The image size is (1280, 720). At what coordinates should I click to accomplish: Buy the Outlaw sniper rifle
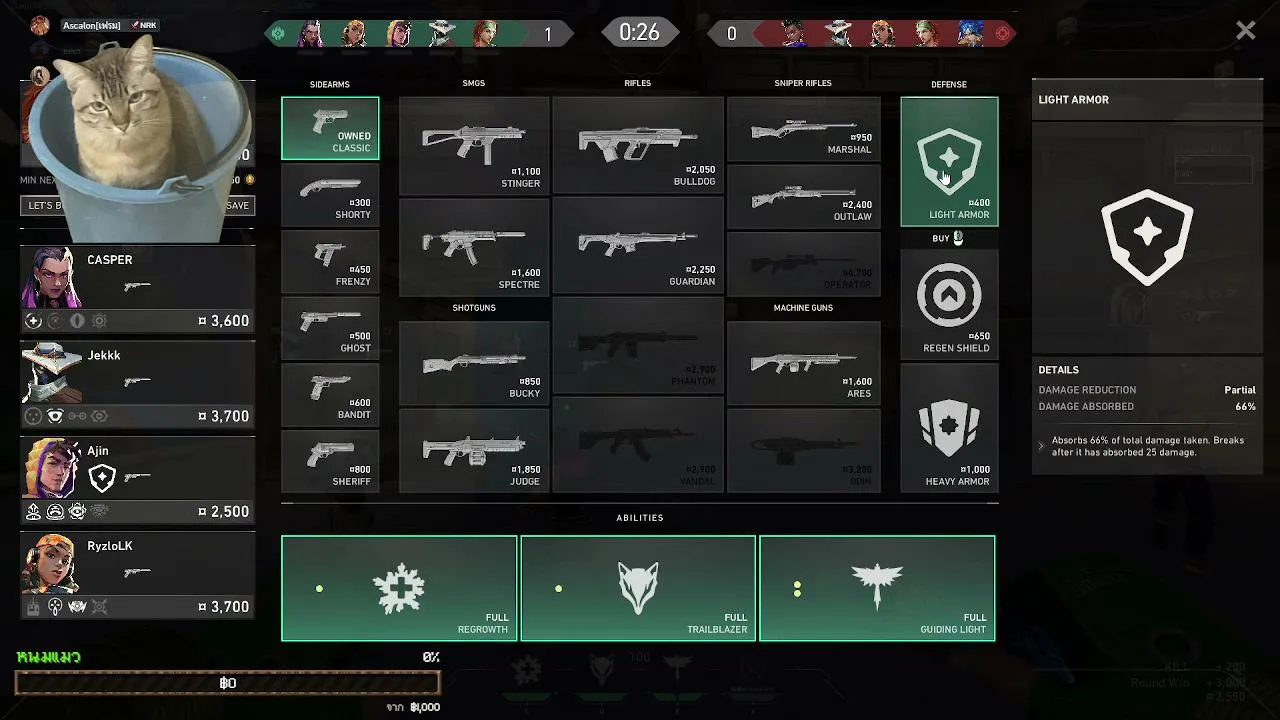pyautogui.click(x=804, y=195)
